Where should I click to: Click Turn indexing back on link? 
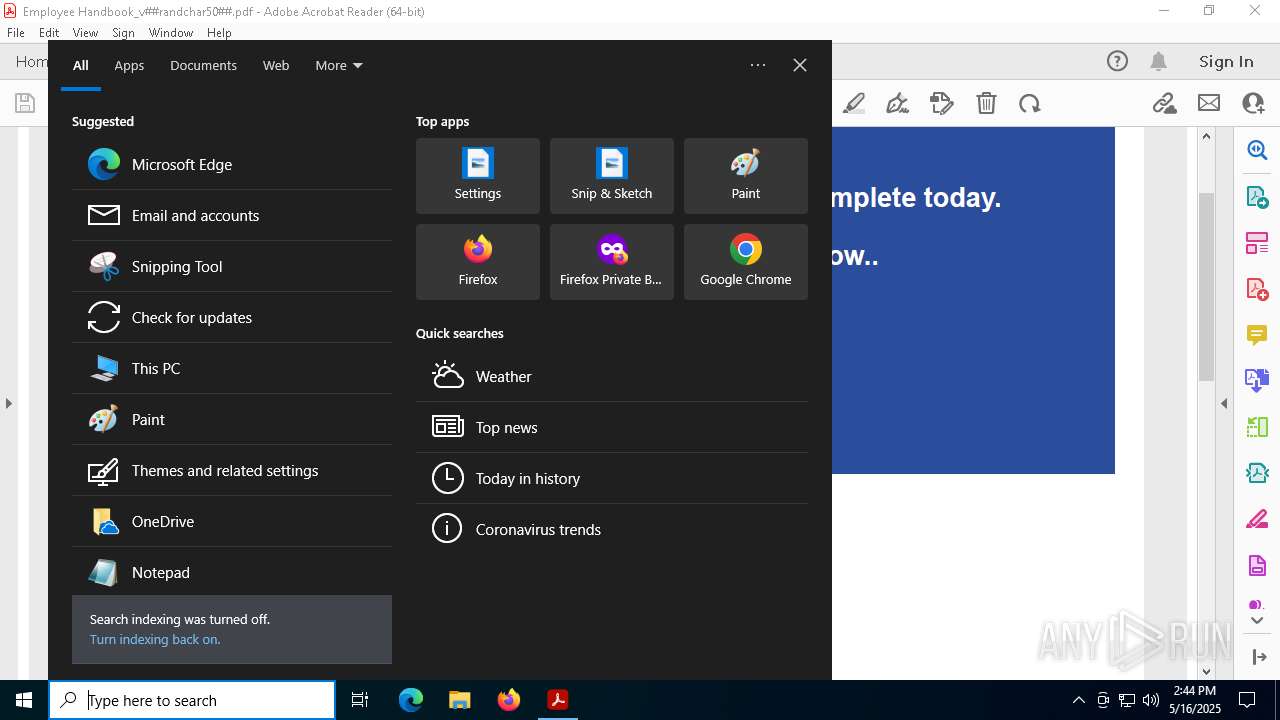tap(155, 640)
